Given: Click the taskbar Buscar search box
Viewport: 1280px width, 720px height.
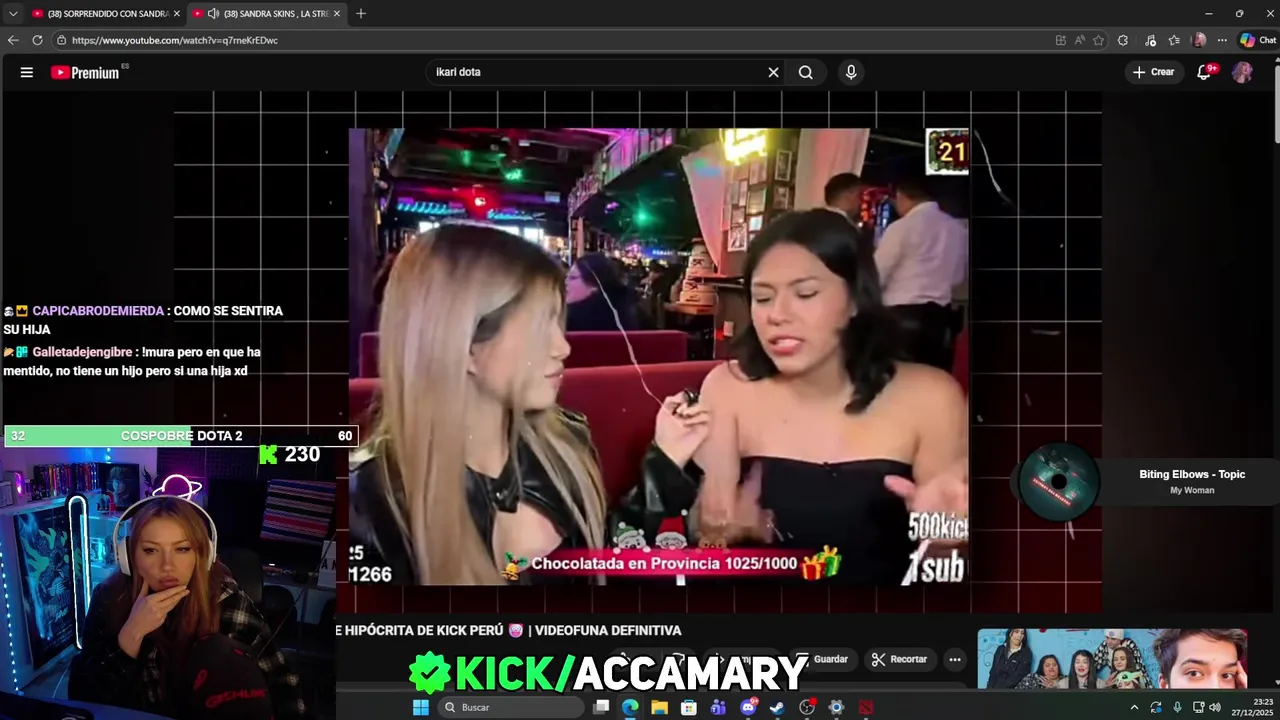Looking at the screenshot, I should (x=511, y=707).
